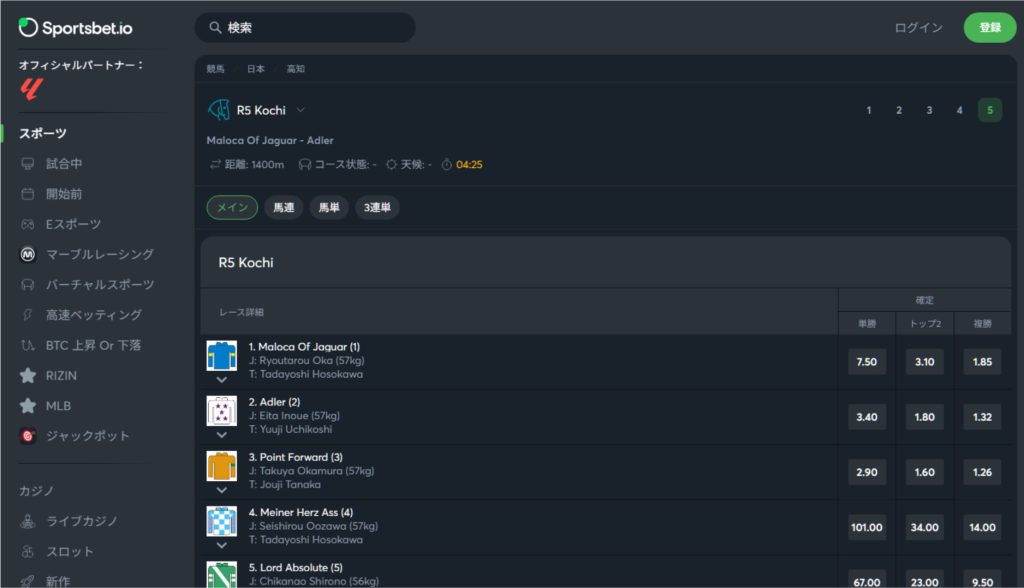Click the マーブルレーシング M icon
1024x588 pixels.
[x=27, y=254]
